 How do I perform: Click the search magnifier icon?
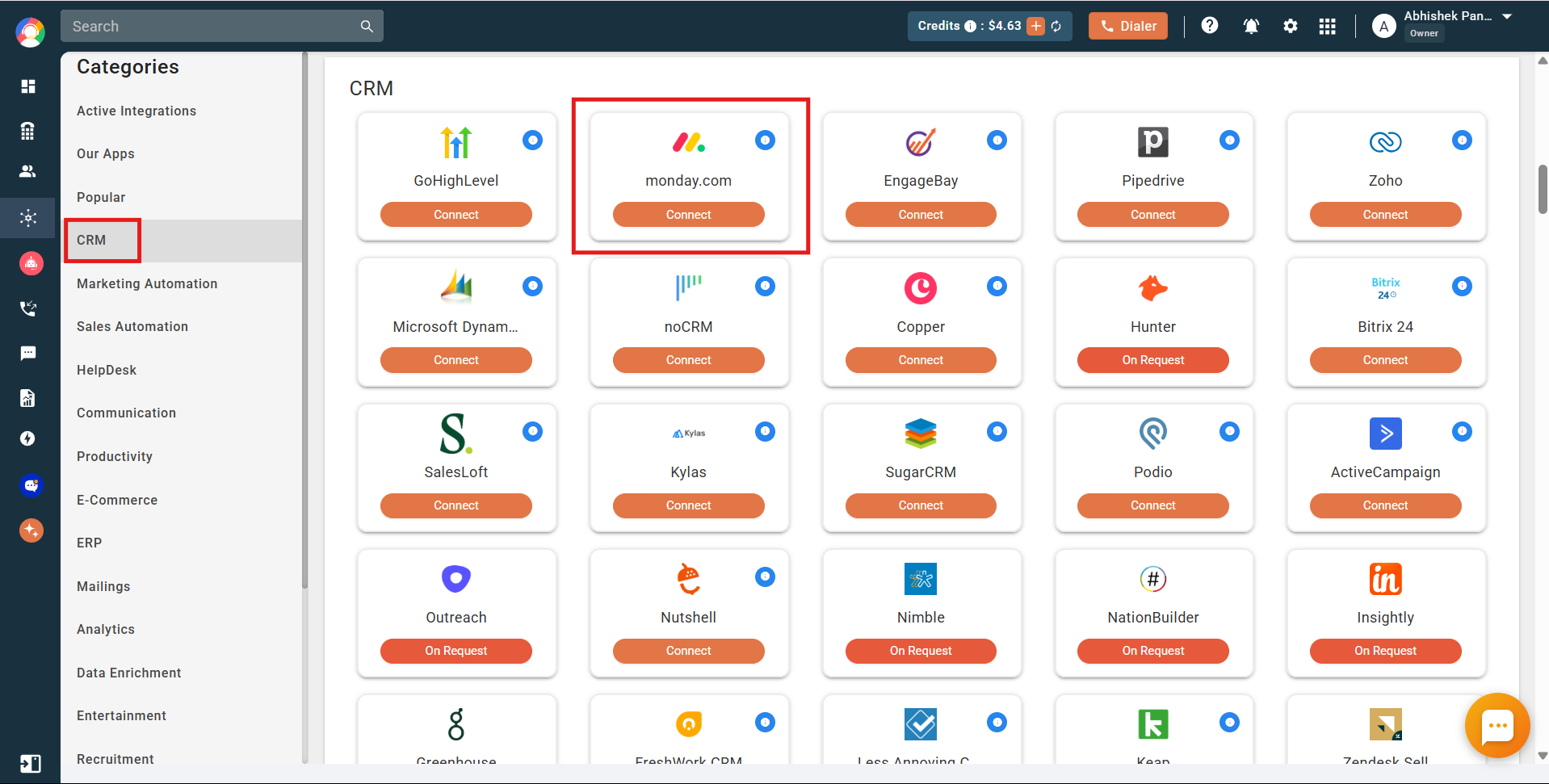point(367,27)
